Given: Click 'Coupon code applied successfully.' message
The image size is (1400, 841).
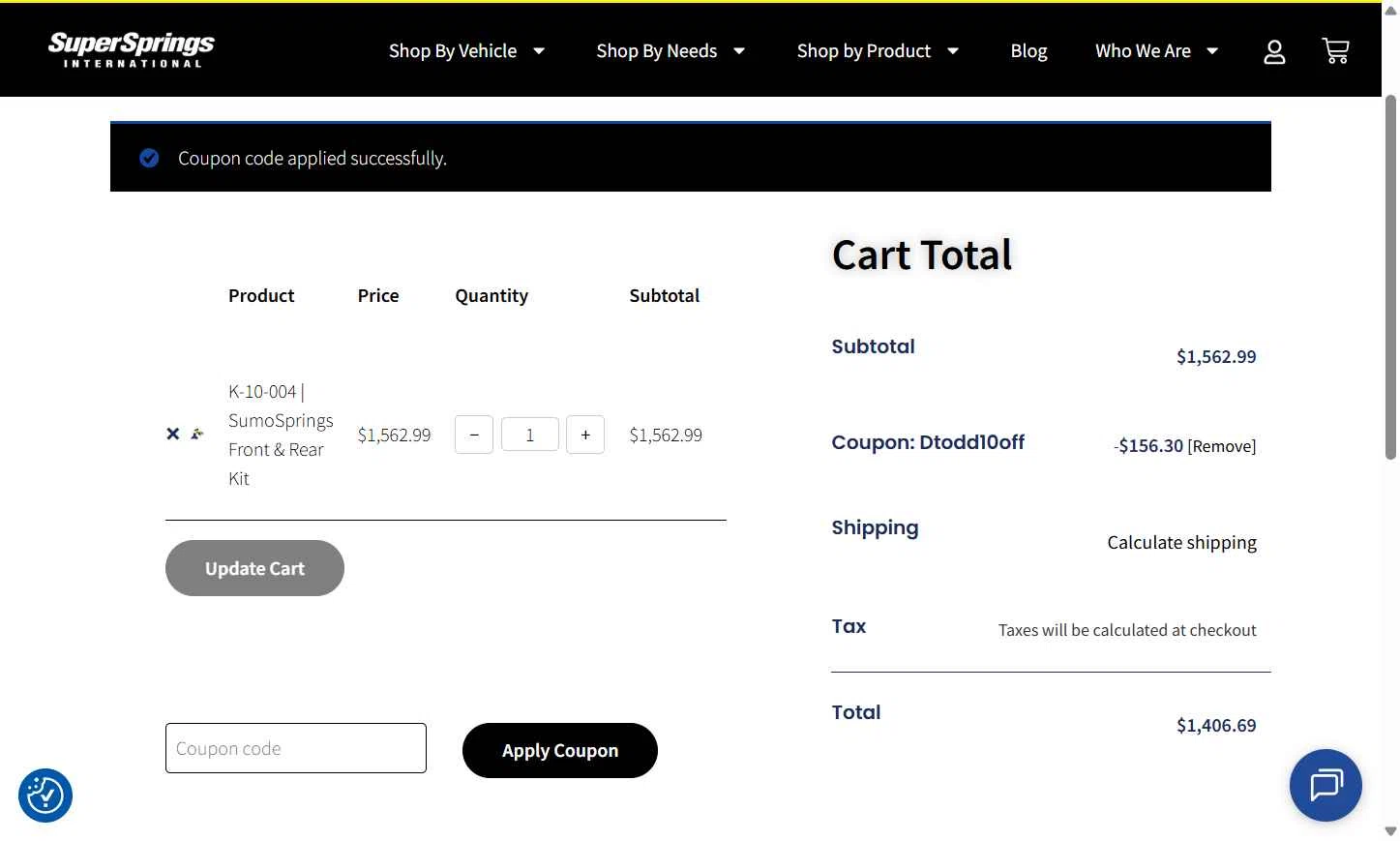Looking at the screenshot, I should 313,158.
